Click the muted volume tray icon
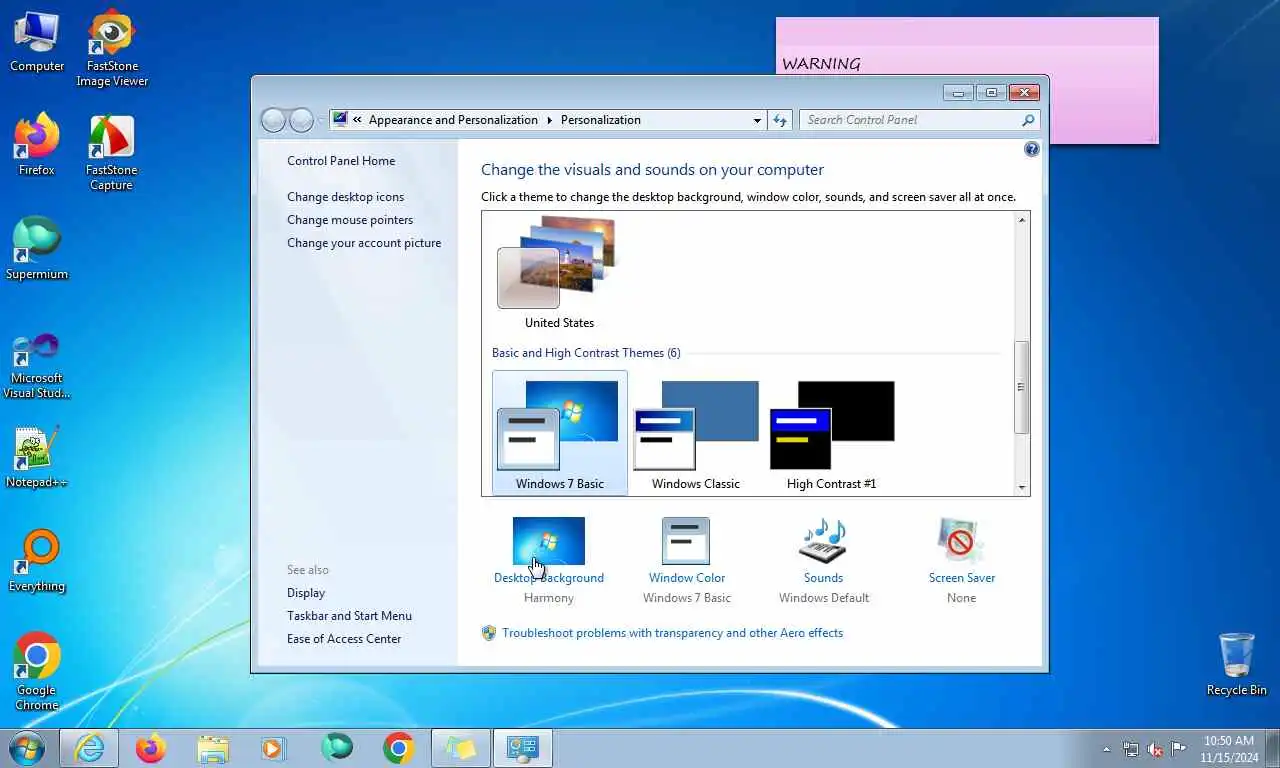 click(x=1155, y=749)
